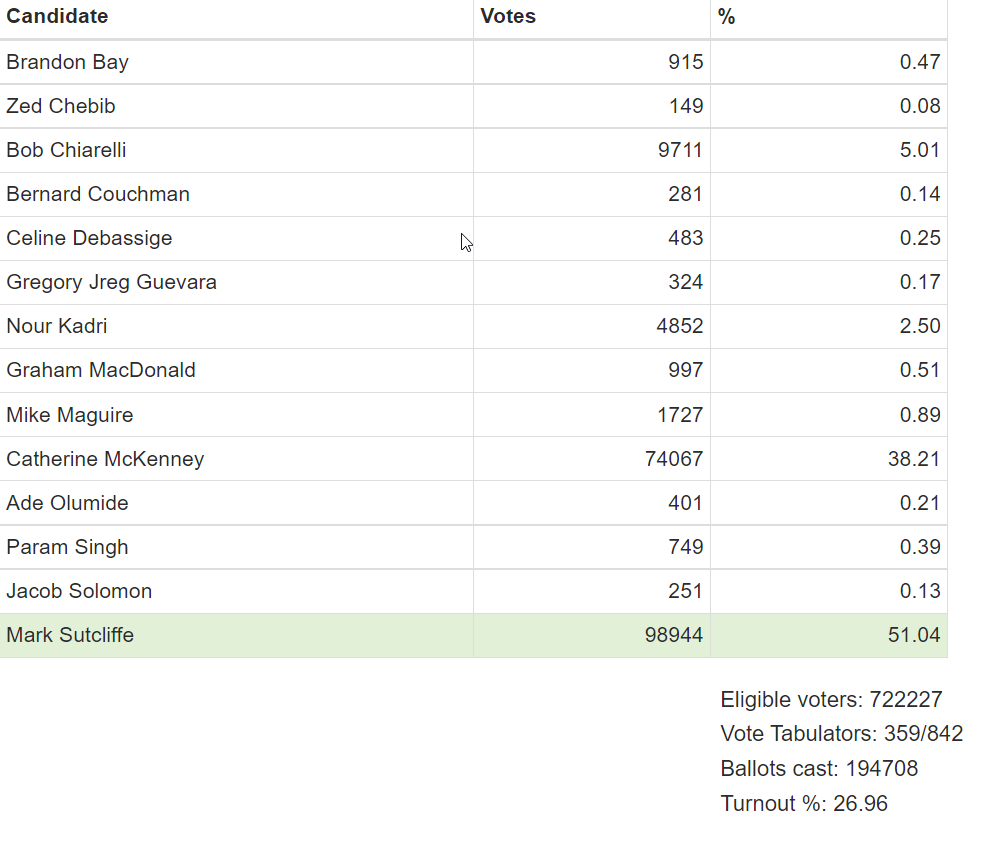Viewport: 994px width, 845px height.
Task: Click the Candidate column header
Action: tap(57, 16)
